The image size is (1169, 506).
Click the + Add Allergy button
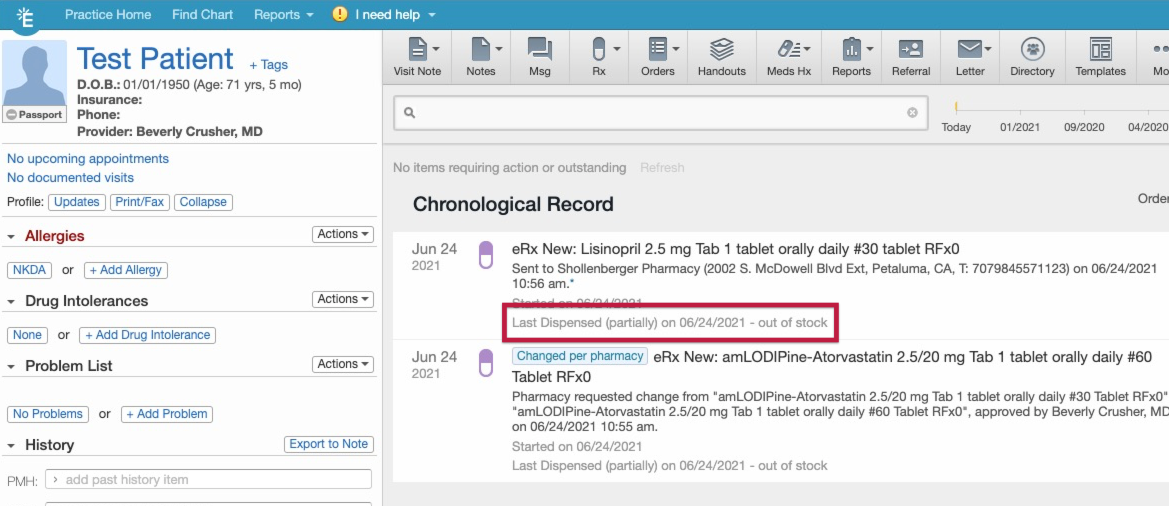coord(125,270)
